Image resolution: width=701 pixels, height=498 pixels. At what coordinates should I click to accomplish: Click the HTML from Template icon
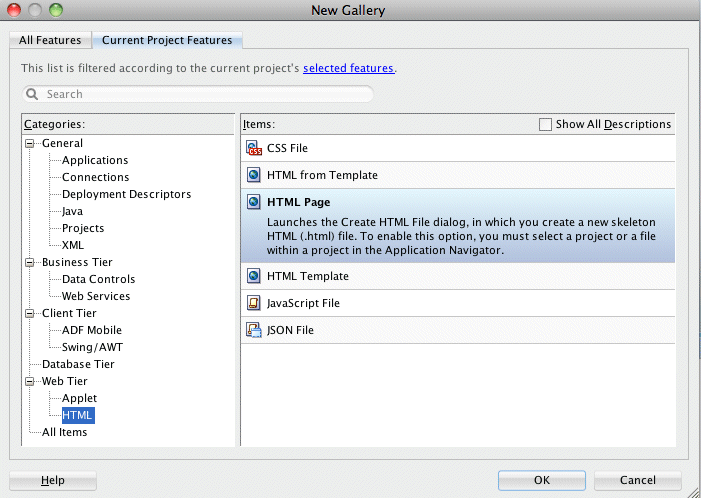point(254,175)
